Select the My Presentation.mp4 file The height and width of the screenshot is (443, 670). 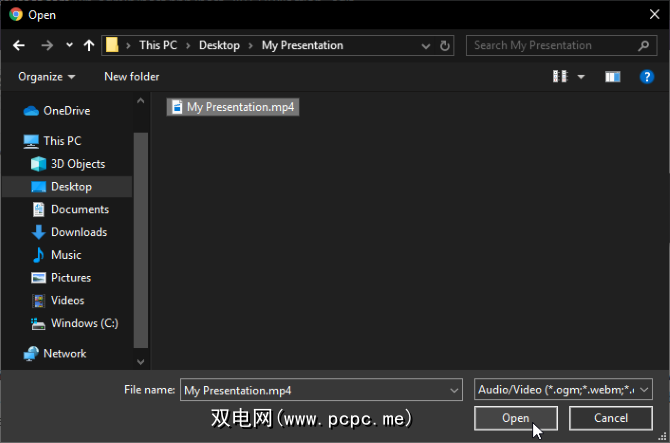[x=233, y=107]
